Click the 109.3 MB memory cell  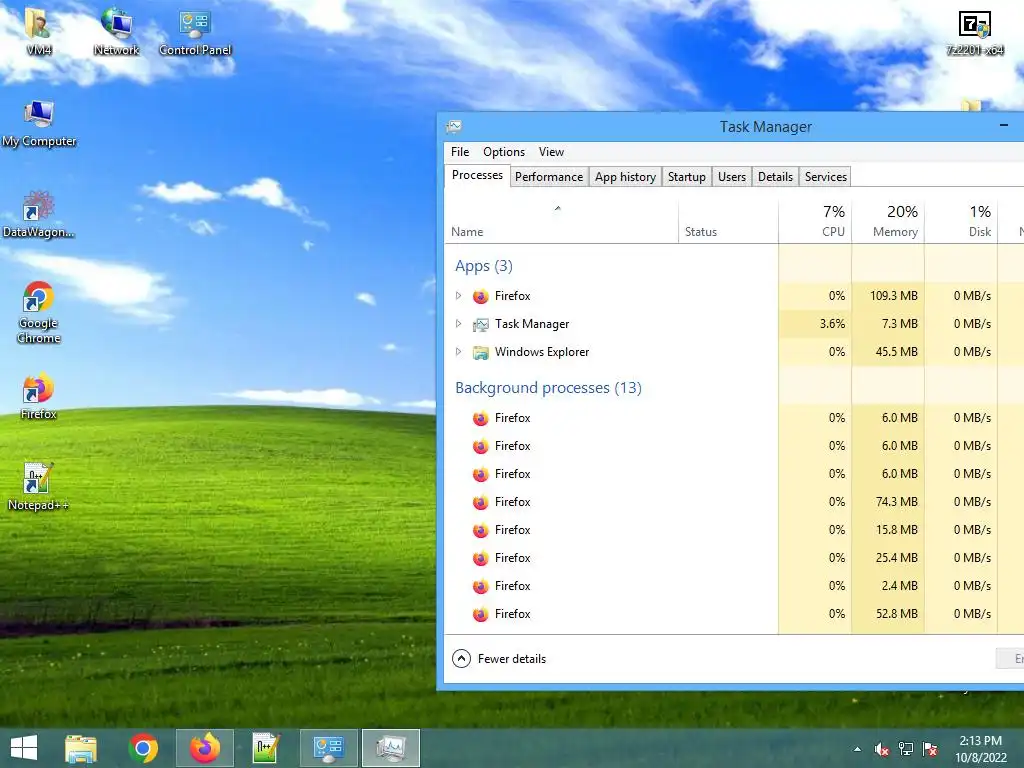tap(888, 296)
